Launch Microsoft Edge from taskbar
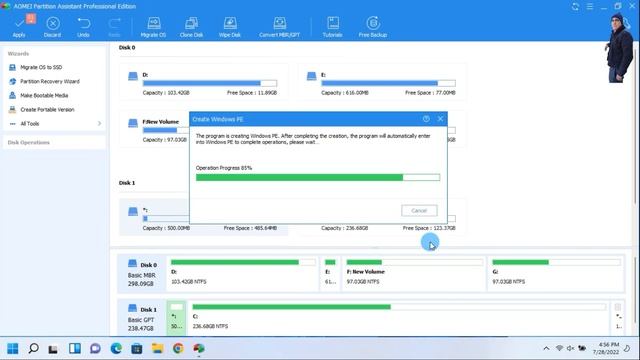This screenshot has height=360, width=640. tap(116, 349)
